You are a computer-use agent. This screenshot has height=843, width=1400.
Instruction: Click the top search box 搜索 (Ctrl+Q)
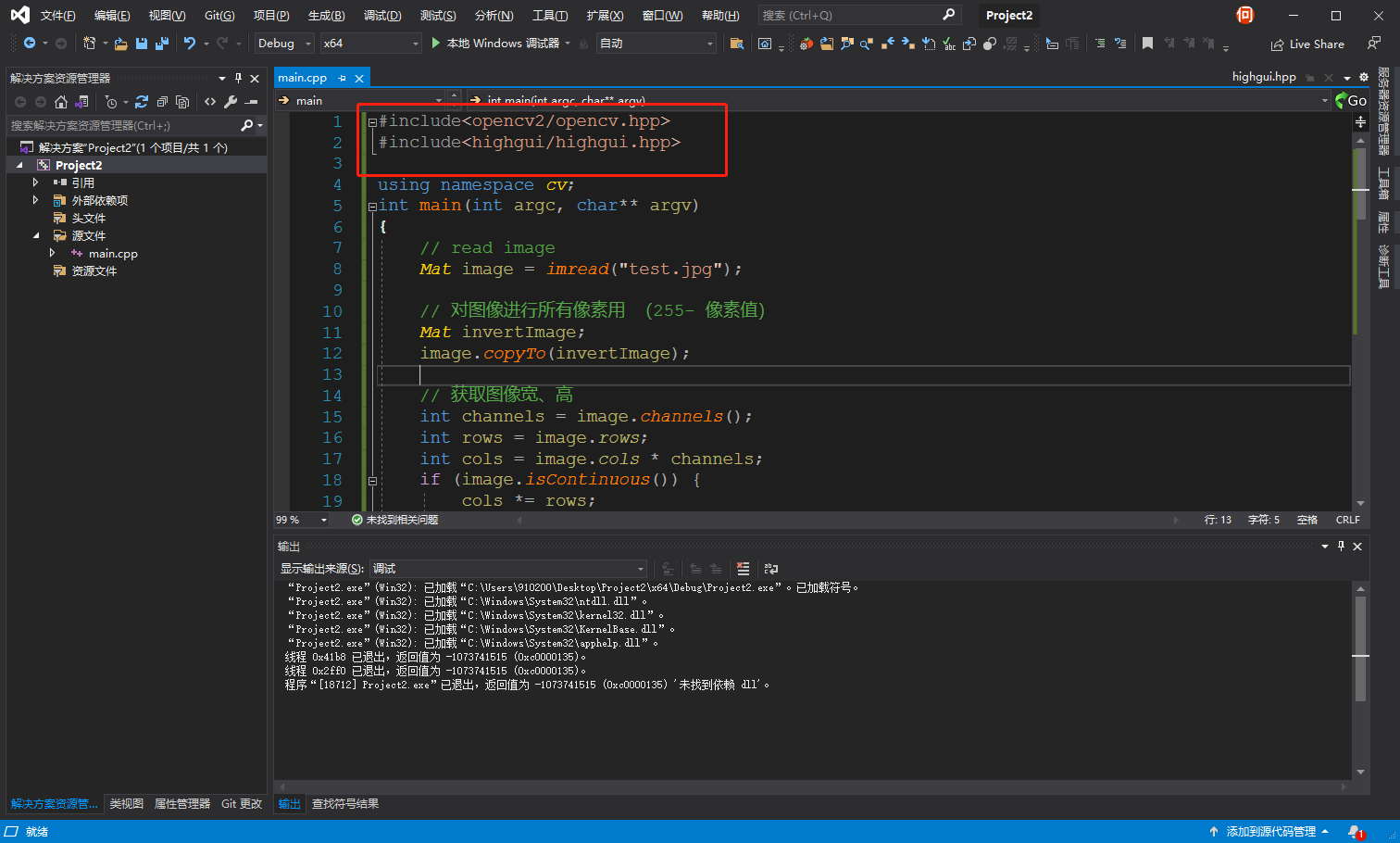[858, 15]
